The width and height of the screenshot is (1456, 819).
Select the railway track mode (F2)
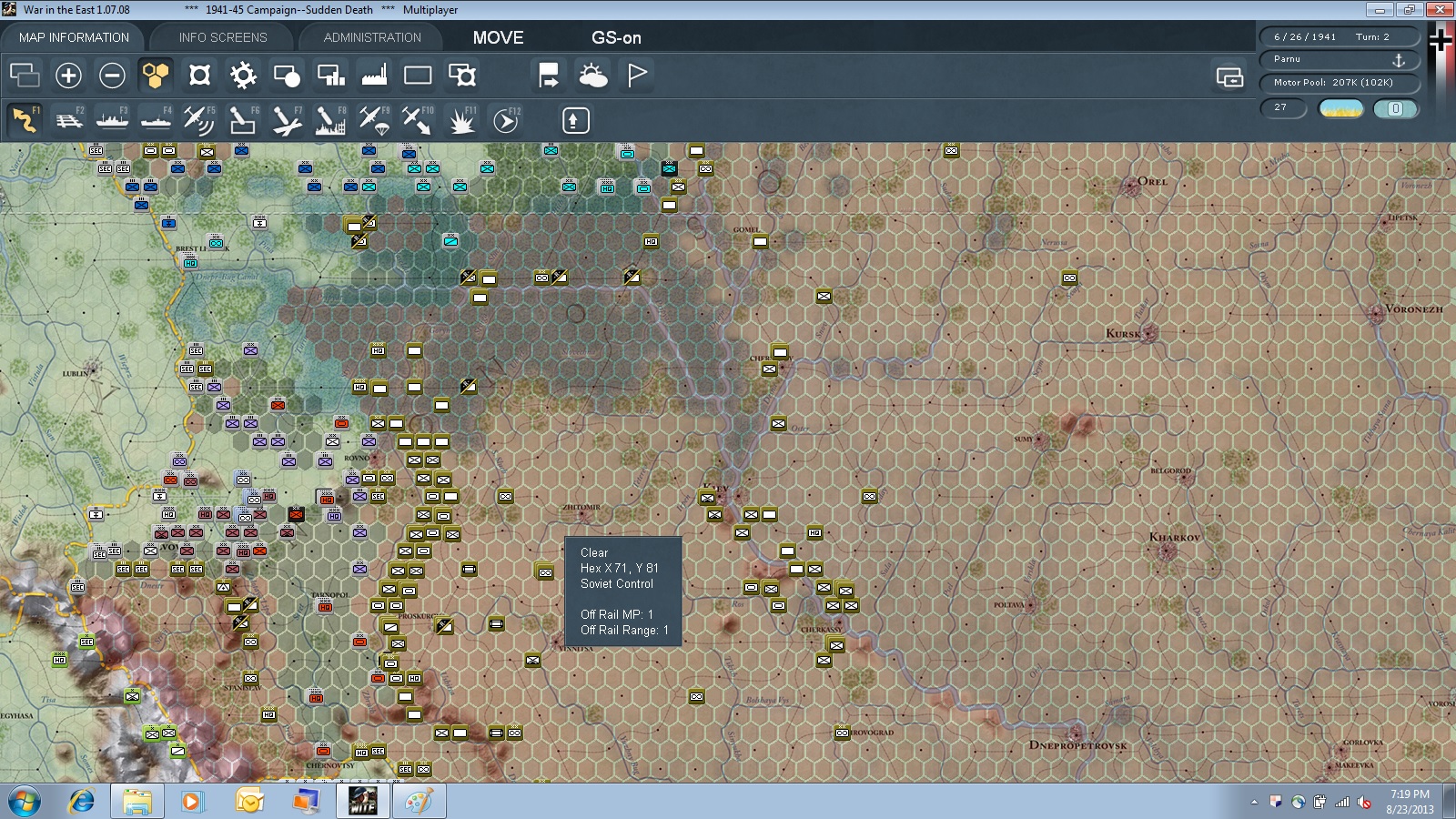pos(68,119)
